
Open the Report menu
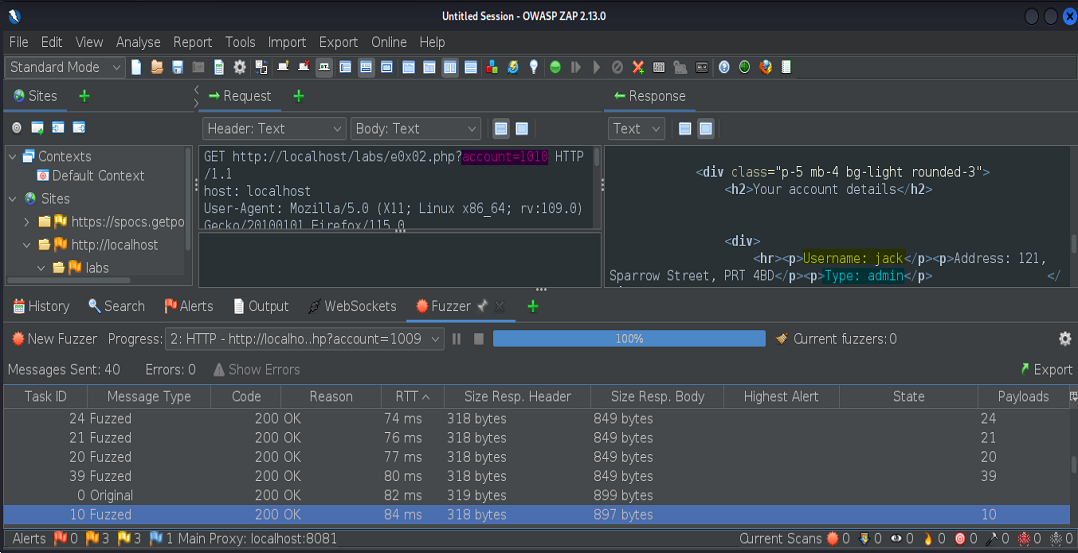pos(192,42)
